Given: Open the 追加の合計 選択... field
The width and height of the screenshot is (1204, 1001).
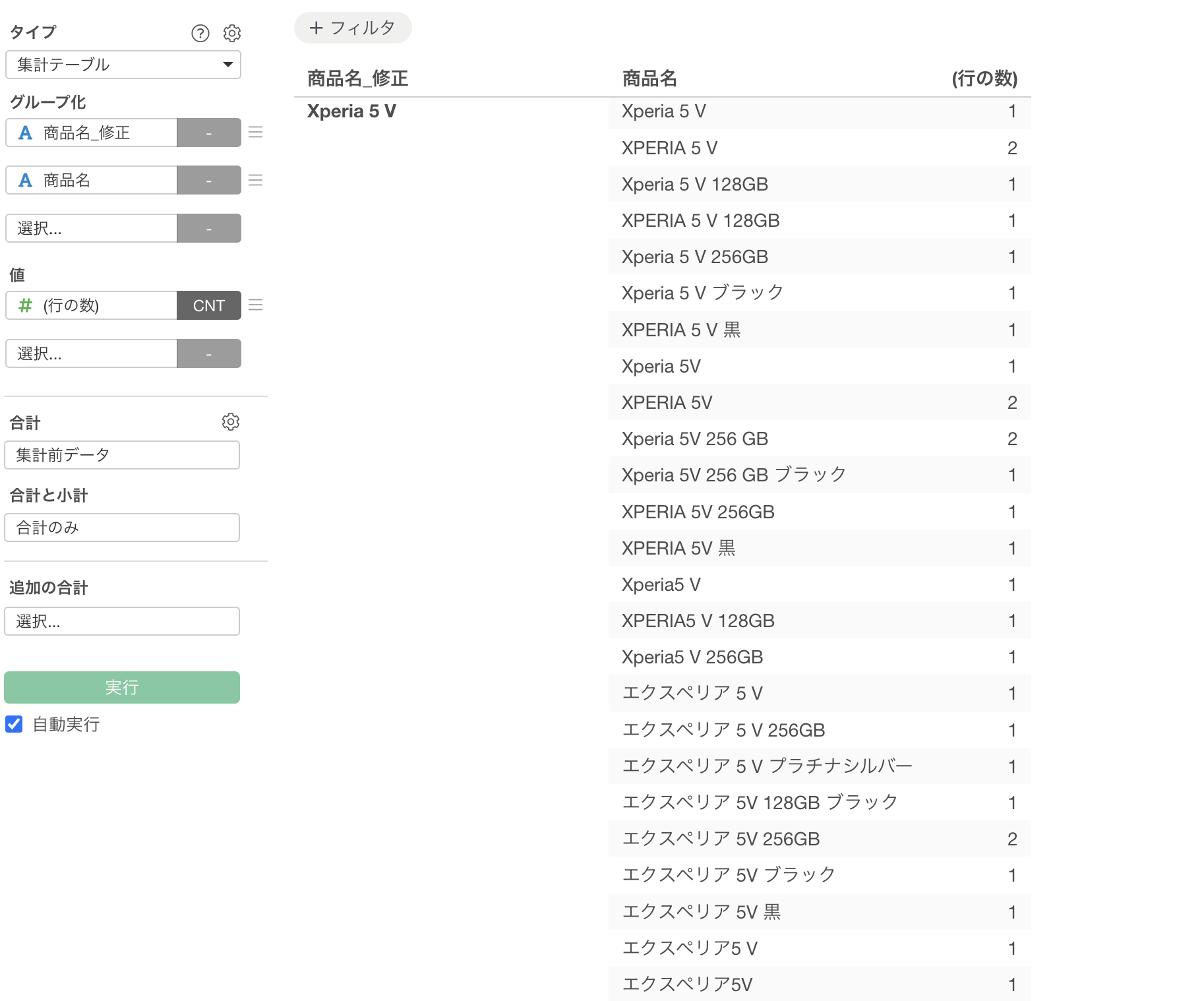Looking at the screenshot, I should (122, 621).
